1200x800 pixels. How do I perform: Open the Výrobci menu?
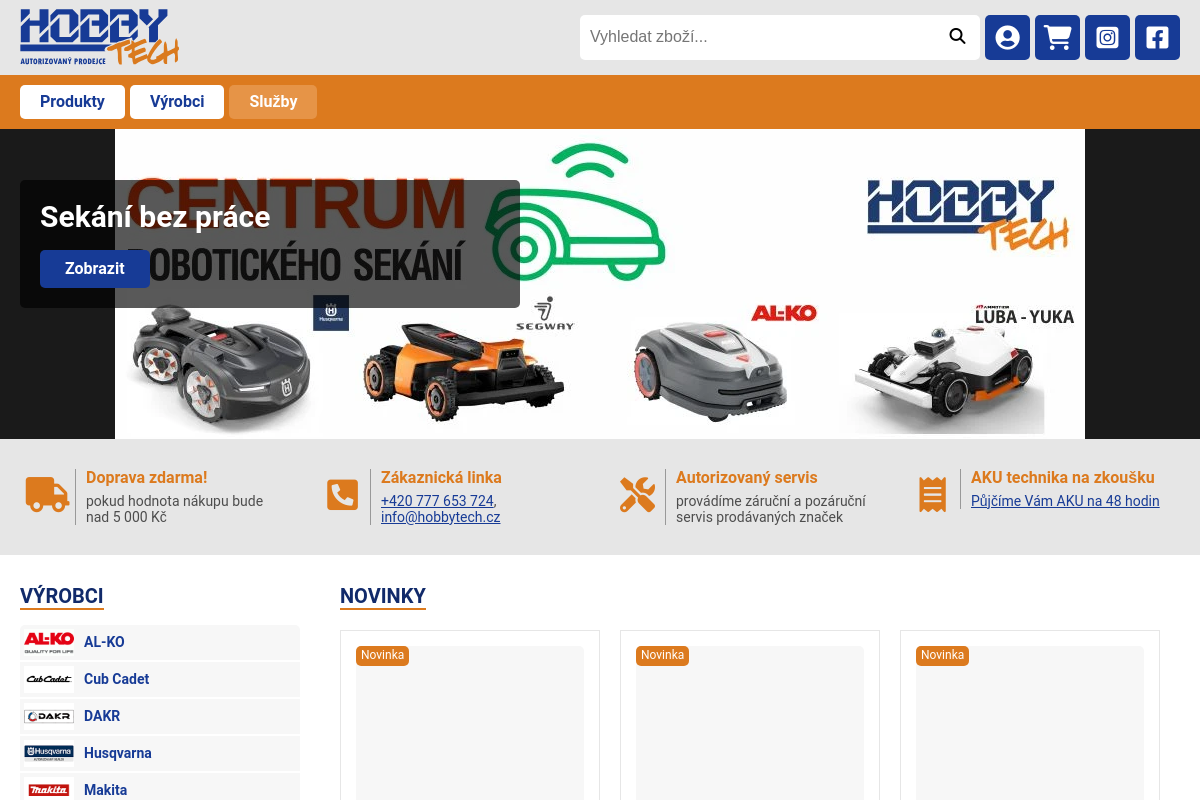(177, 102)
